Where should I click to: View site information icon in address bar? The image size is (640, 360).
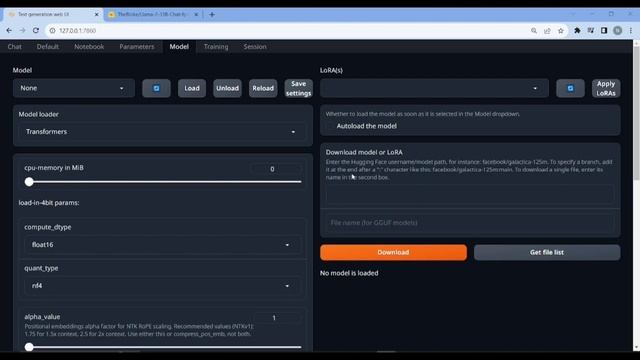[x=52, y=31]
